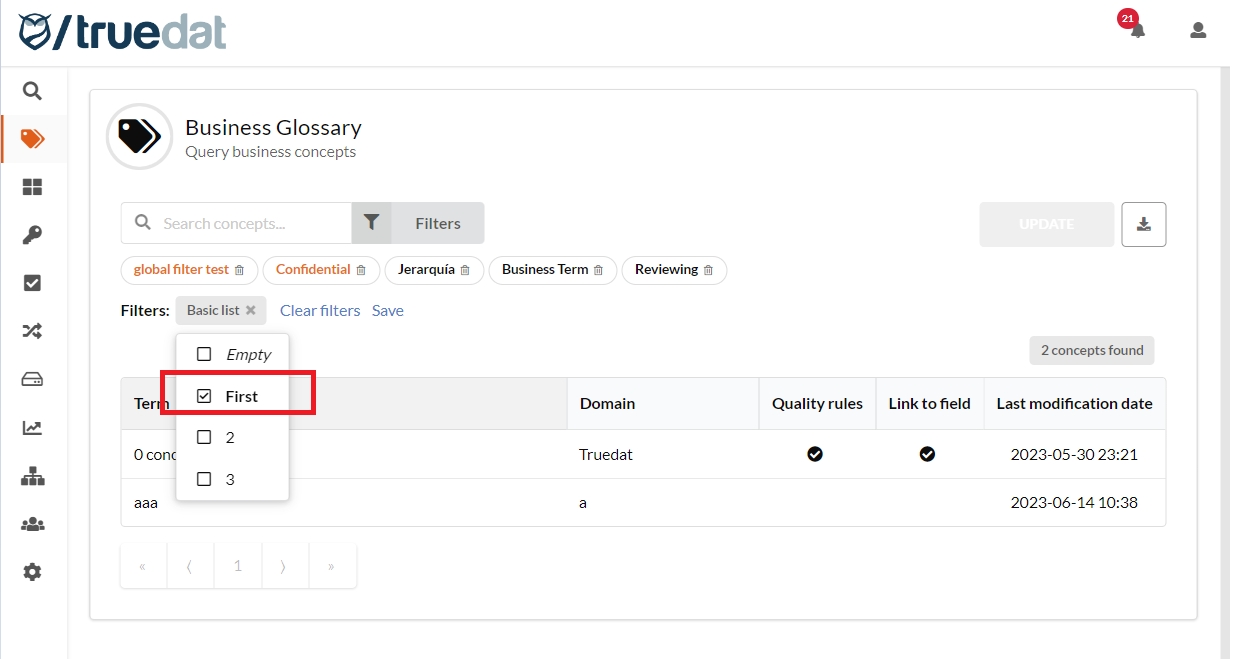Open the dashboard grid icon in sidebar
This screenshot has height=659, width=1233.
[32, 187]
